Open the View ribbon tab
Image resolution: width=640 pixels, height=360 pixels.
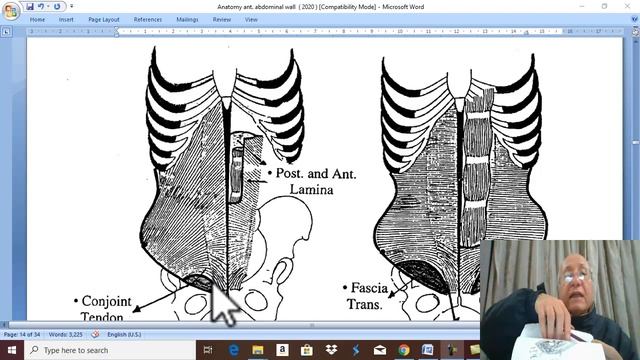point(251,19)
